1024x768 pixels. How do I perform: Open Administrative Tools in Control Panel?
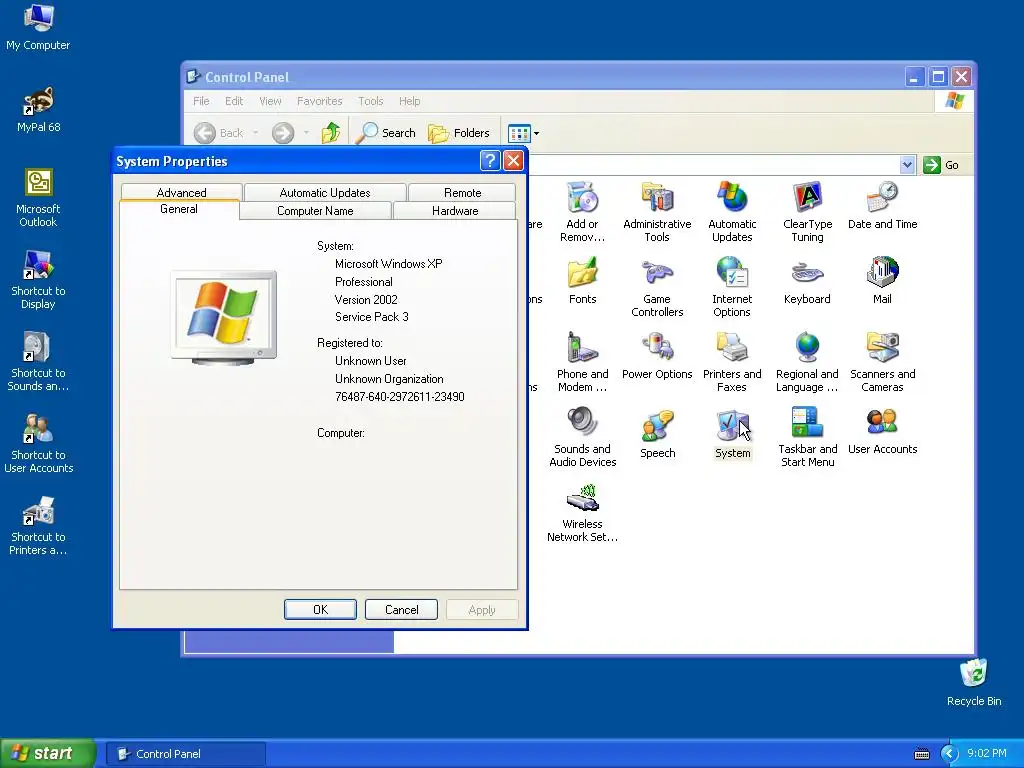click(x=657, y=212)
